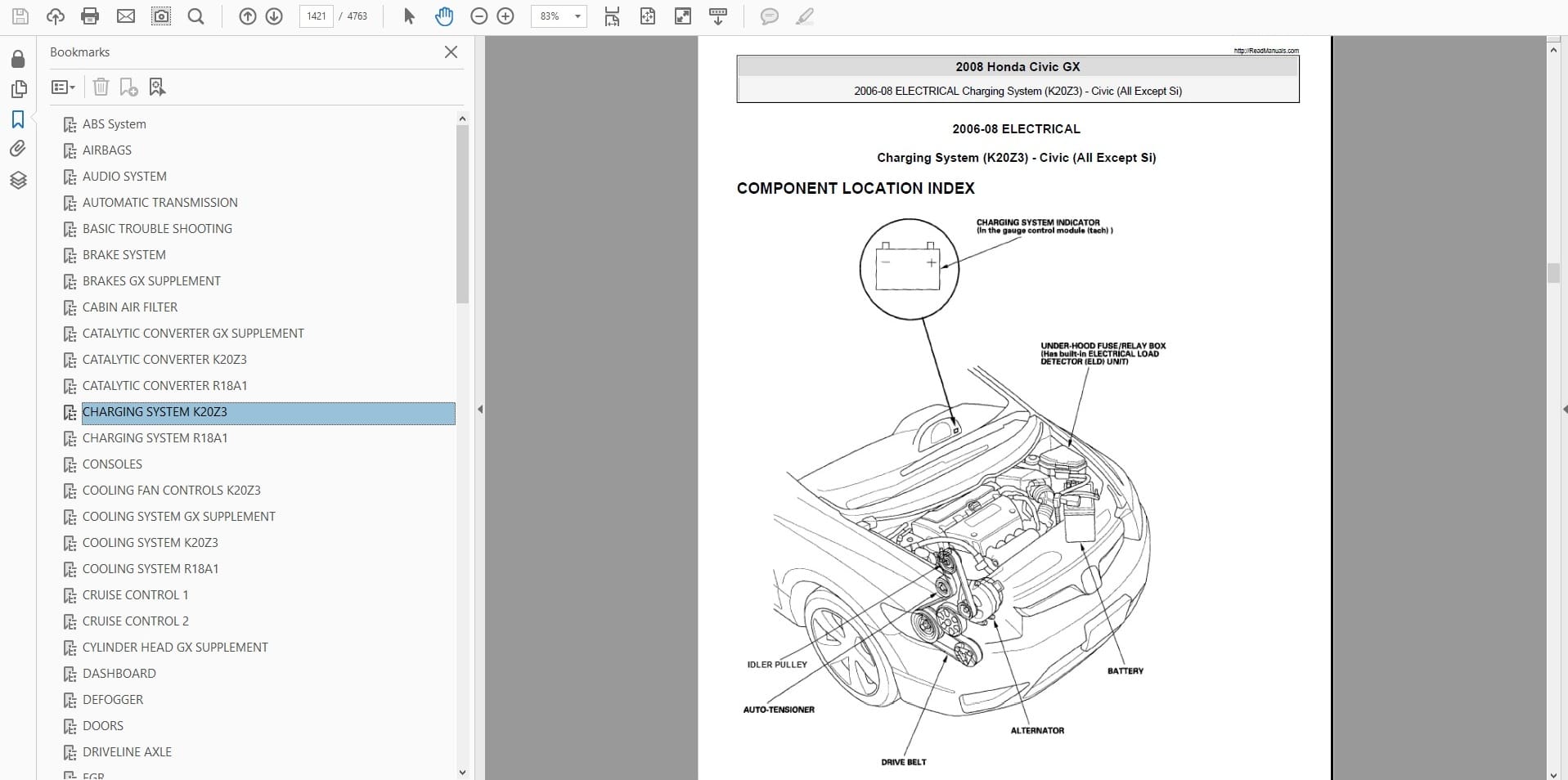This screenshot has height=780, width=1568.
Task: Open the BRAKE SYSTEM bookmark
Action: click(x=124, y=255)
